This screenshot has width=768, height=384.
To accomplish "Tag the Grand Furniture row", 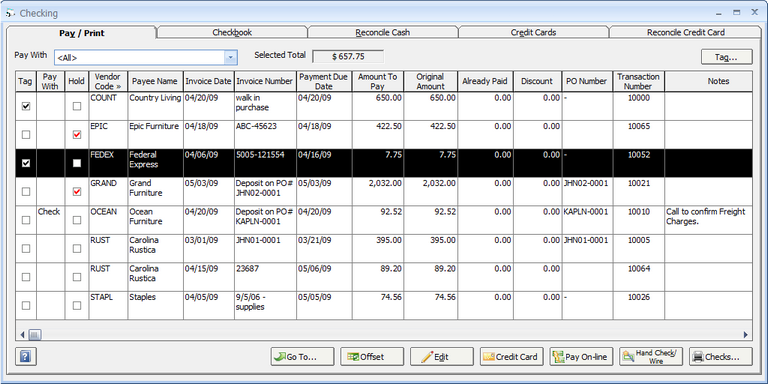I will click(26, 192).
